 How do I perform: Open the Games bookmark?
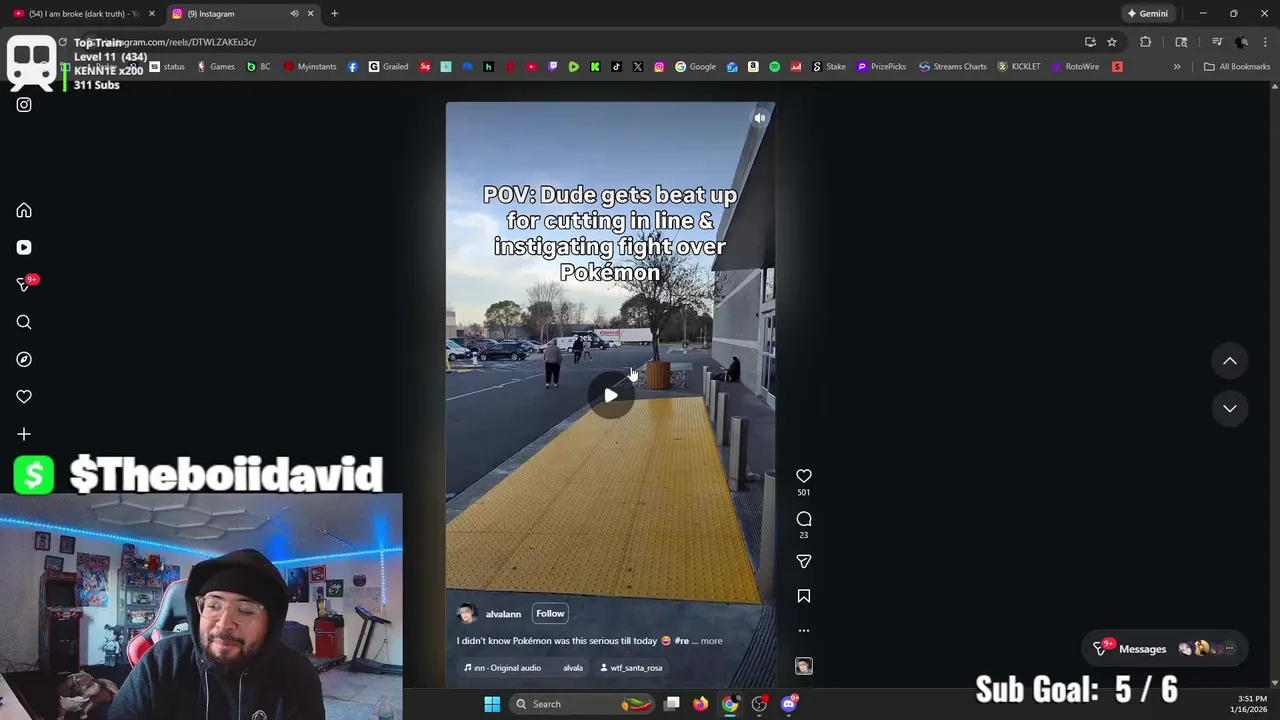coord(215,67)
